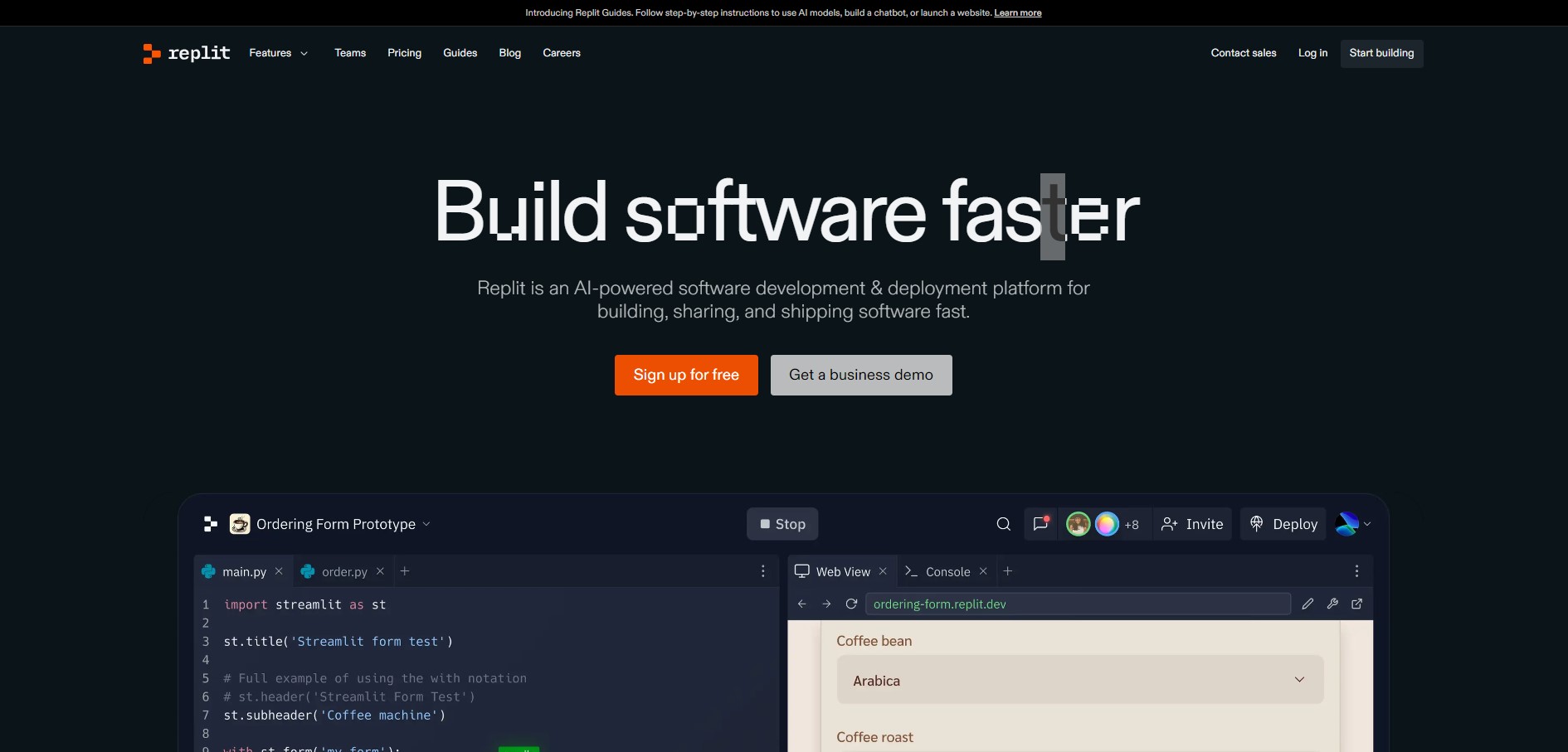Open the Arabica coffee bean dropdown

tap(1079, 680)
